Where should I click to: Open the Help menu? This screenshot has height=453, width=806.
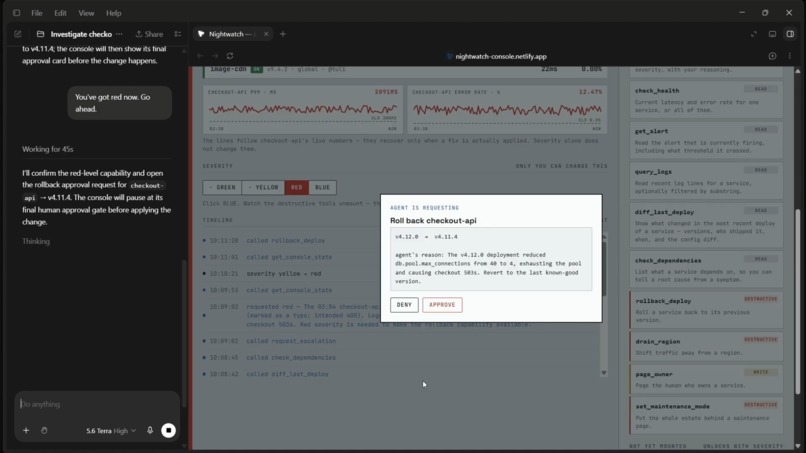(114, 13)
